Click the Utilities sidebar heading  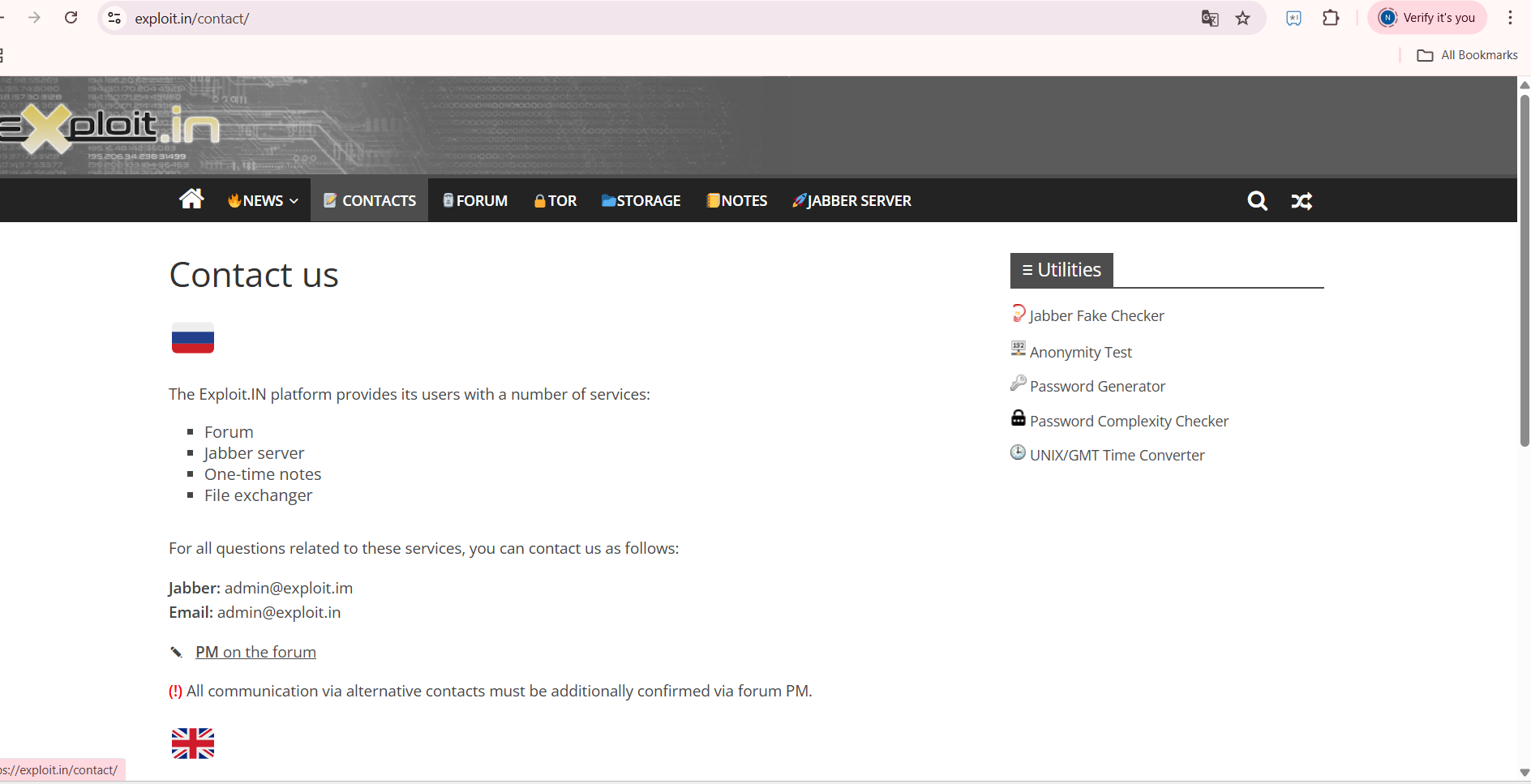(1061, 270)
